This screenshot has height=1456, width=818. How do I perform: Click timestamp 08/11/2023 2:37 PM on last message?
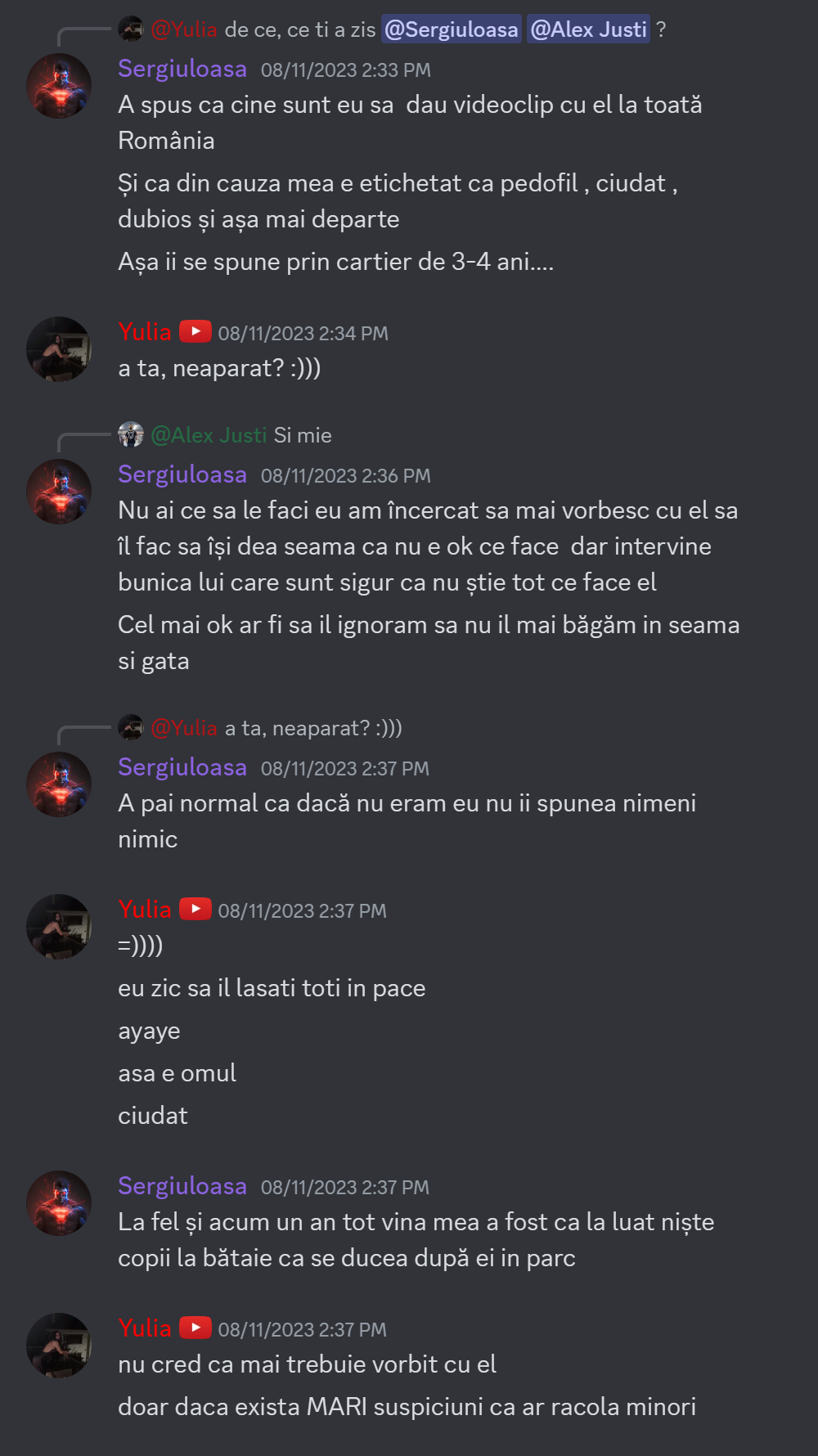coord(303,1330)
